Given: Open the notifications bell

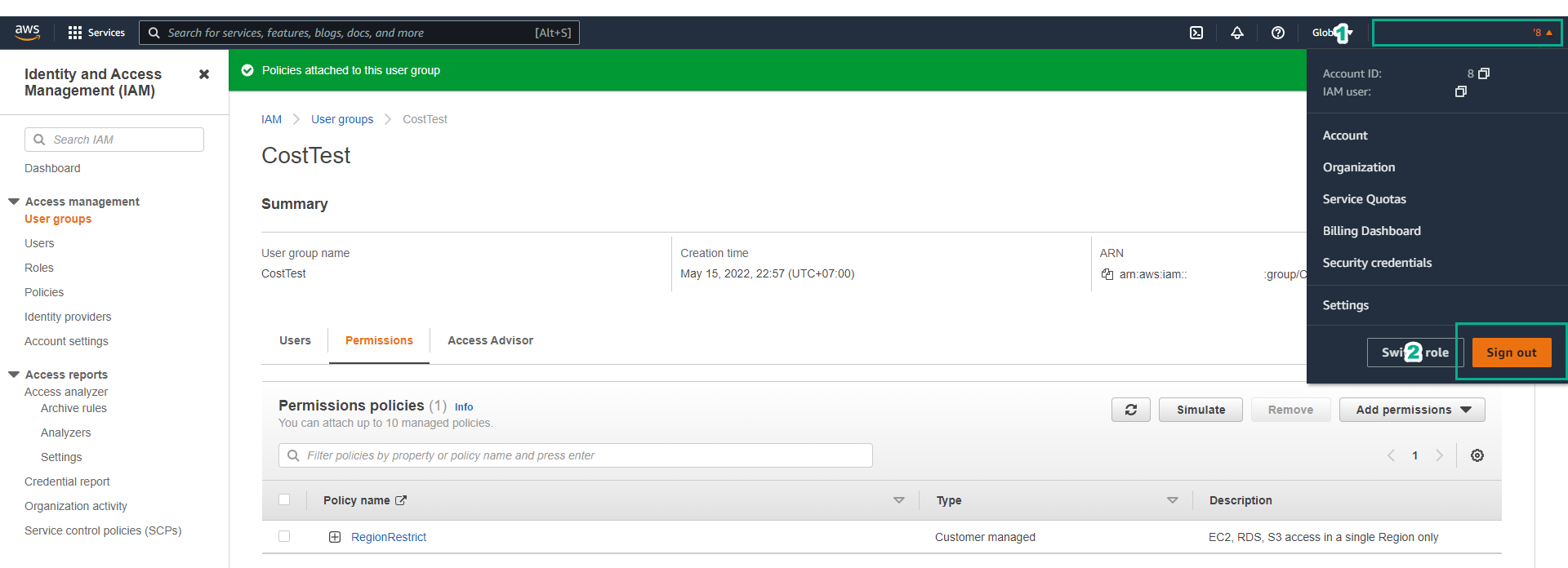Looking at the screenshot, I should pos(1237,33).
